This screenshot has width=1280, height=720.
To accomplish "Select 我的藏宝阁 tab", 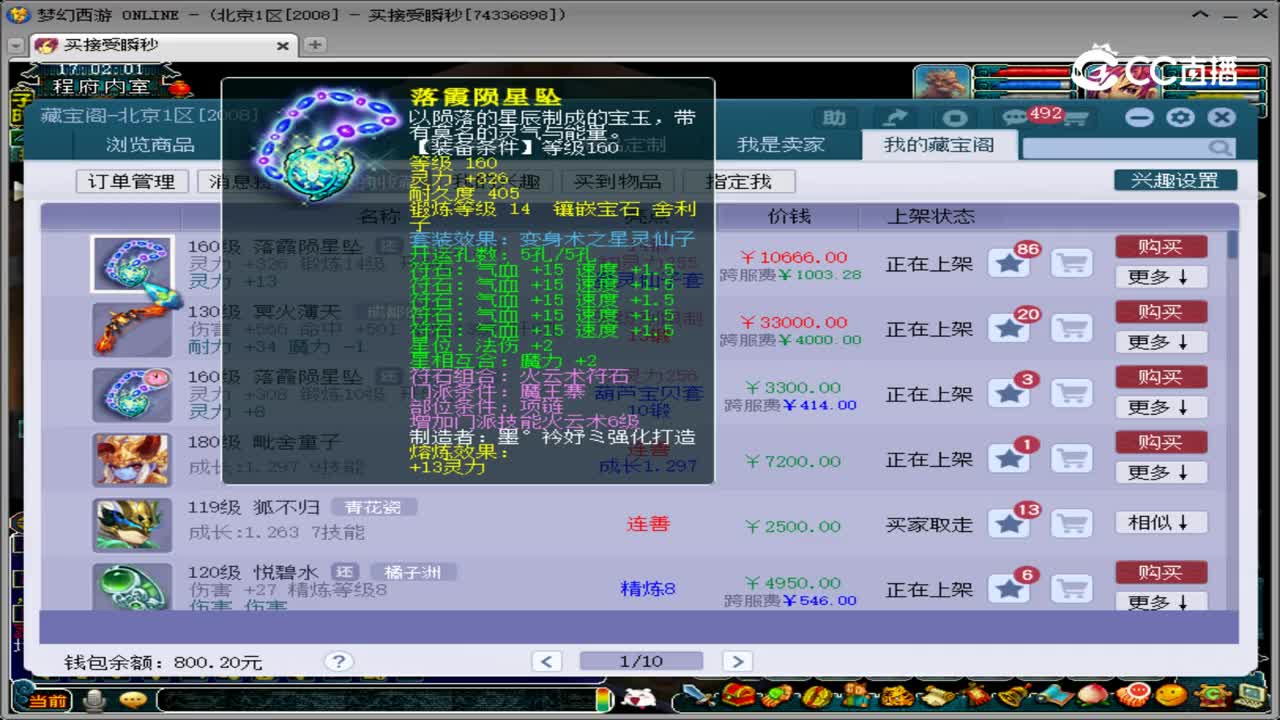I will click(939, 144).
